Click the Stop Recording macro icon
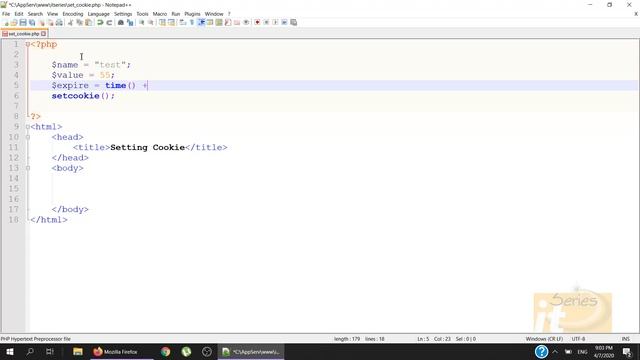The image size is (640, 360). point(266,22)
